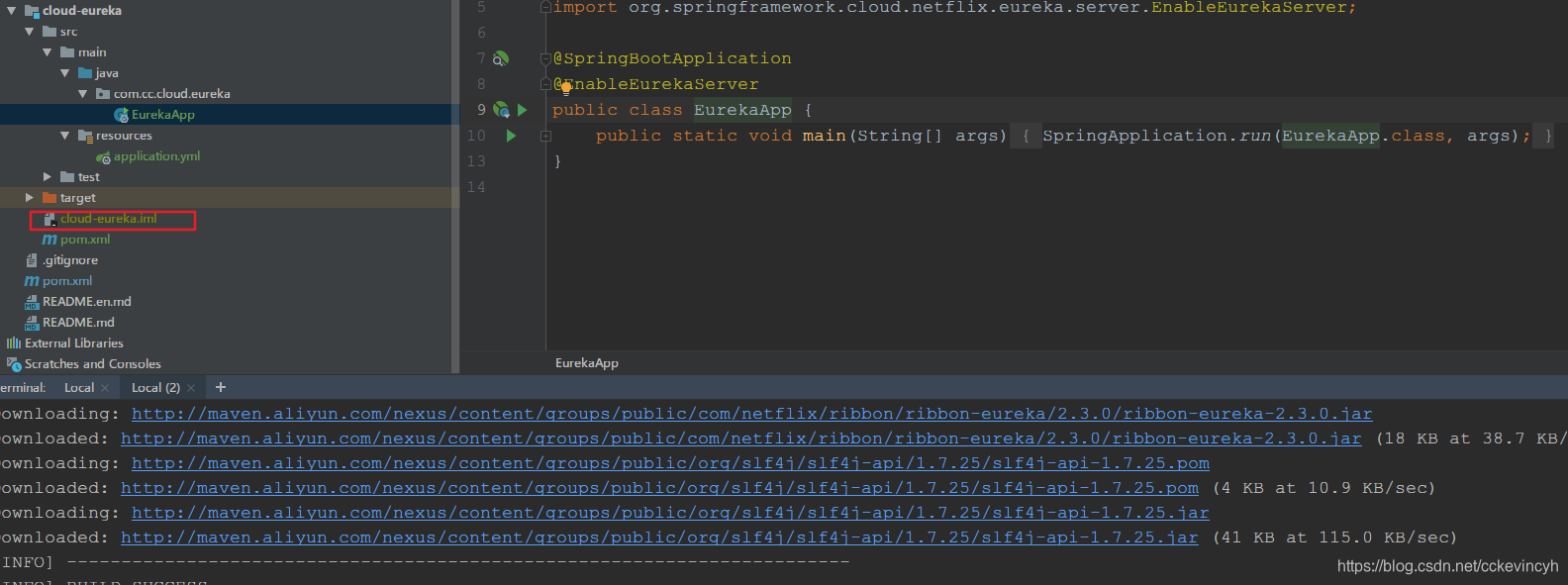Collapse the src folder node
Image resolution: width=1568 pixels, height=585 pixels.
click(x=29, y=32)
